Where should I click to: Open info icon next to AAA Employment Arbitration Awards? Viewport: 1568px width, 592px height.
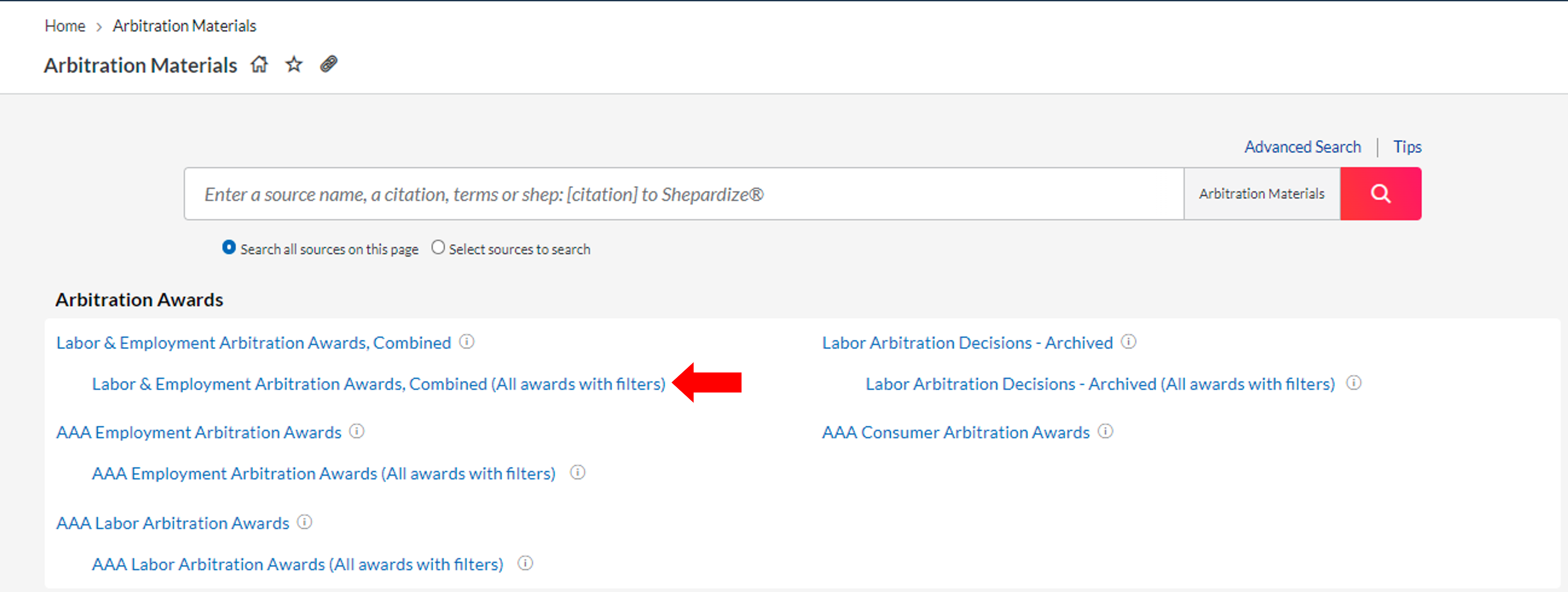357,431
